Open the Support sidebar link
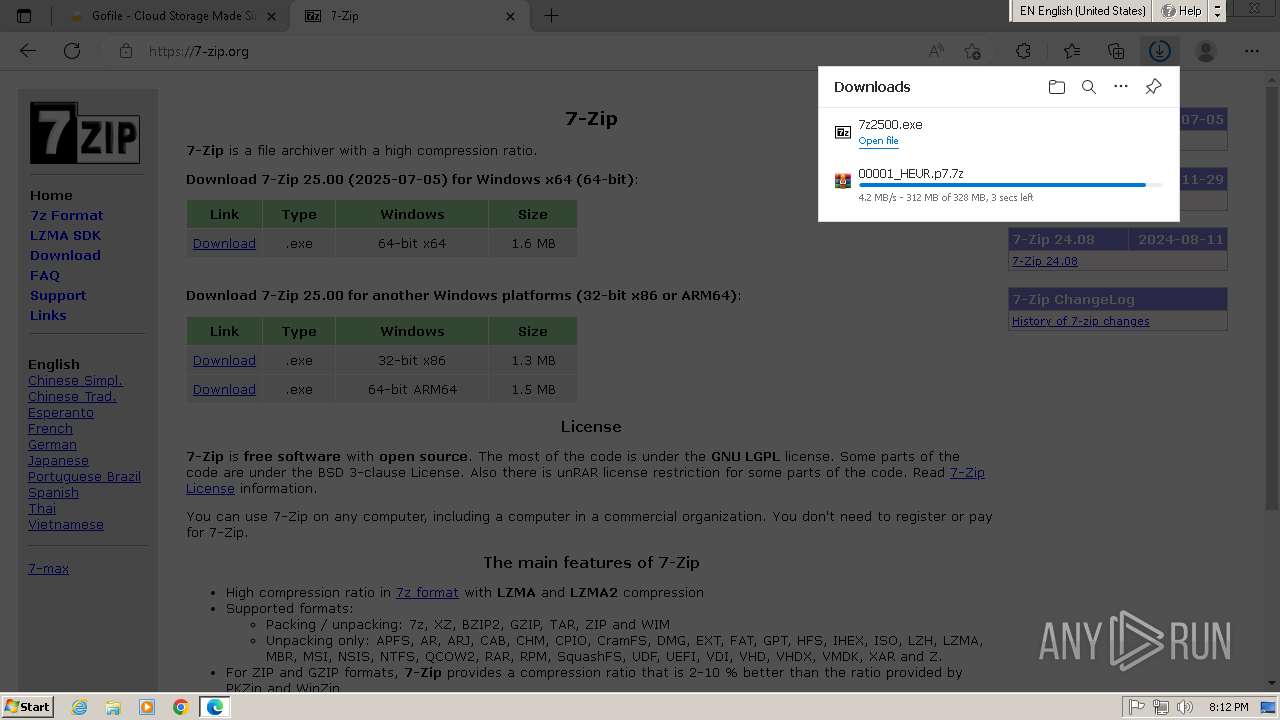1280x720 pixels. click(x=58, y=295)
